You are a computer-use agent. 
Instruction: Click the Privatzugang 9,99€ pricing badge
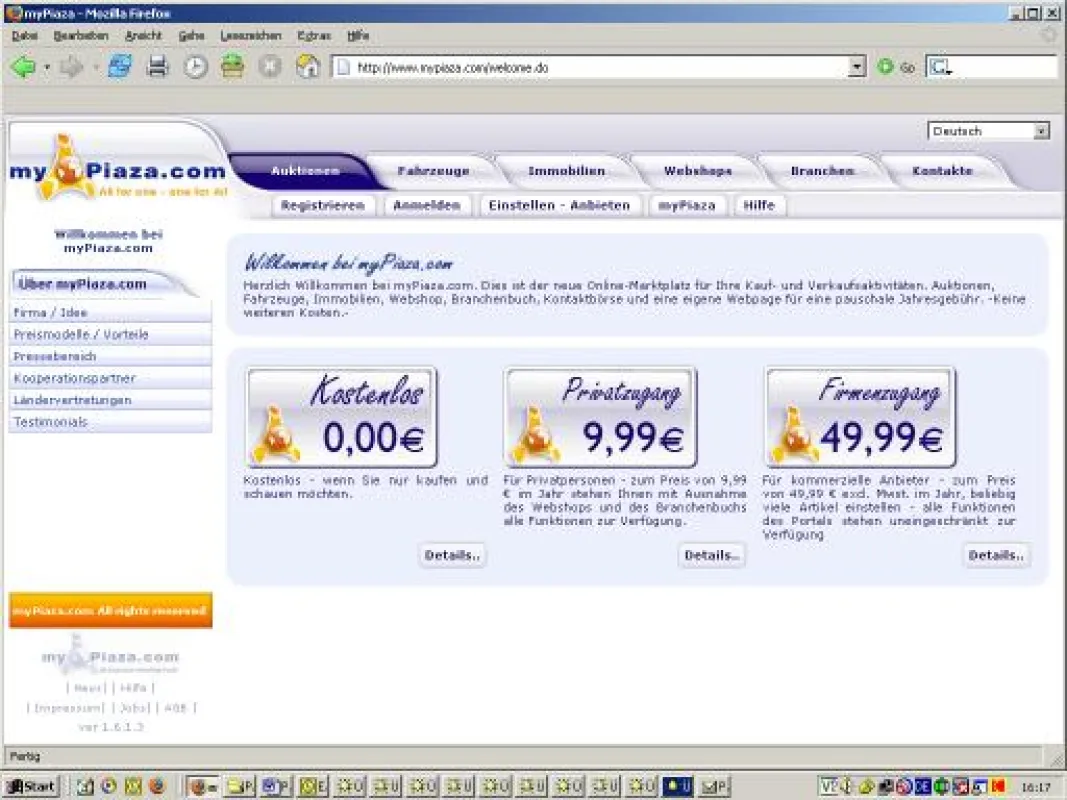tap(600, 417)
